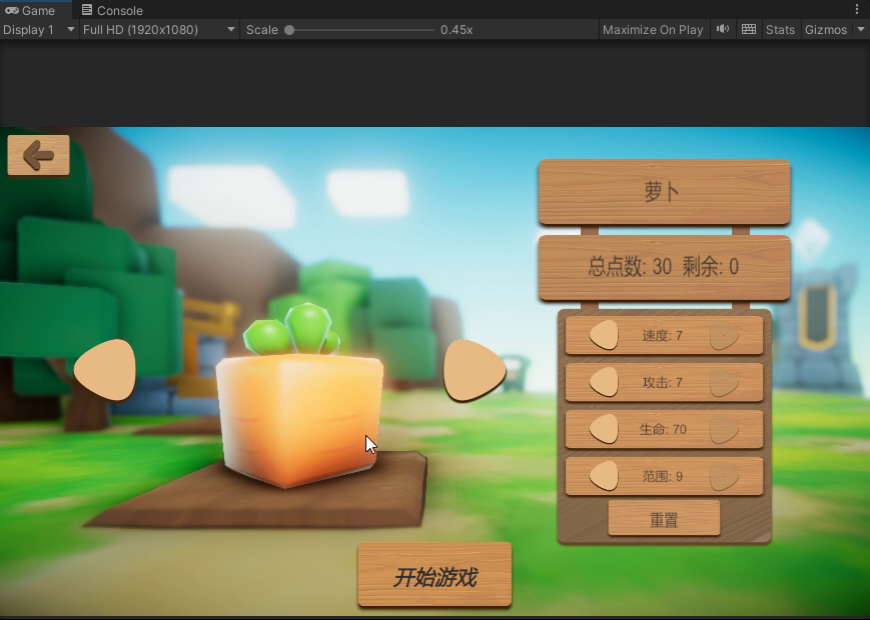Toggle the keyboard shortcuts icon
870x620 pixels.
pos(749,29)
